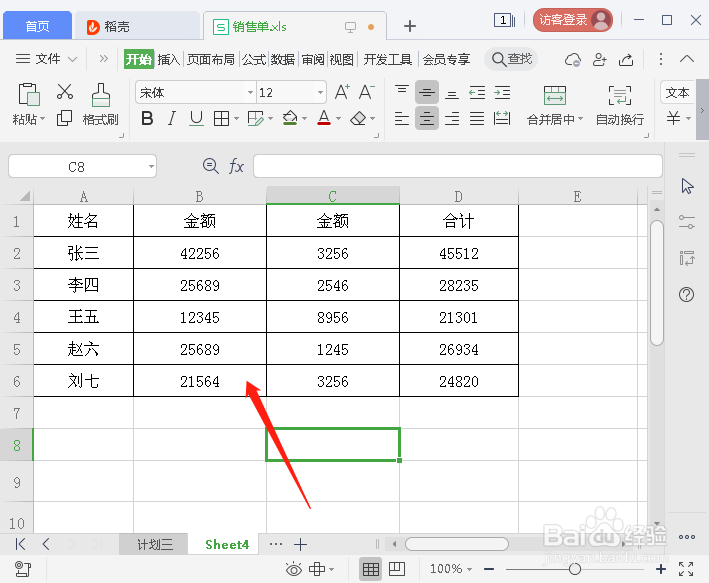
Task: Justify cell text
Action: [x=477, y=118]
